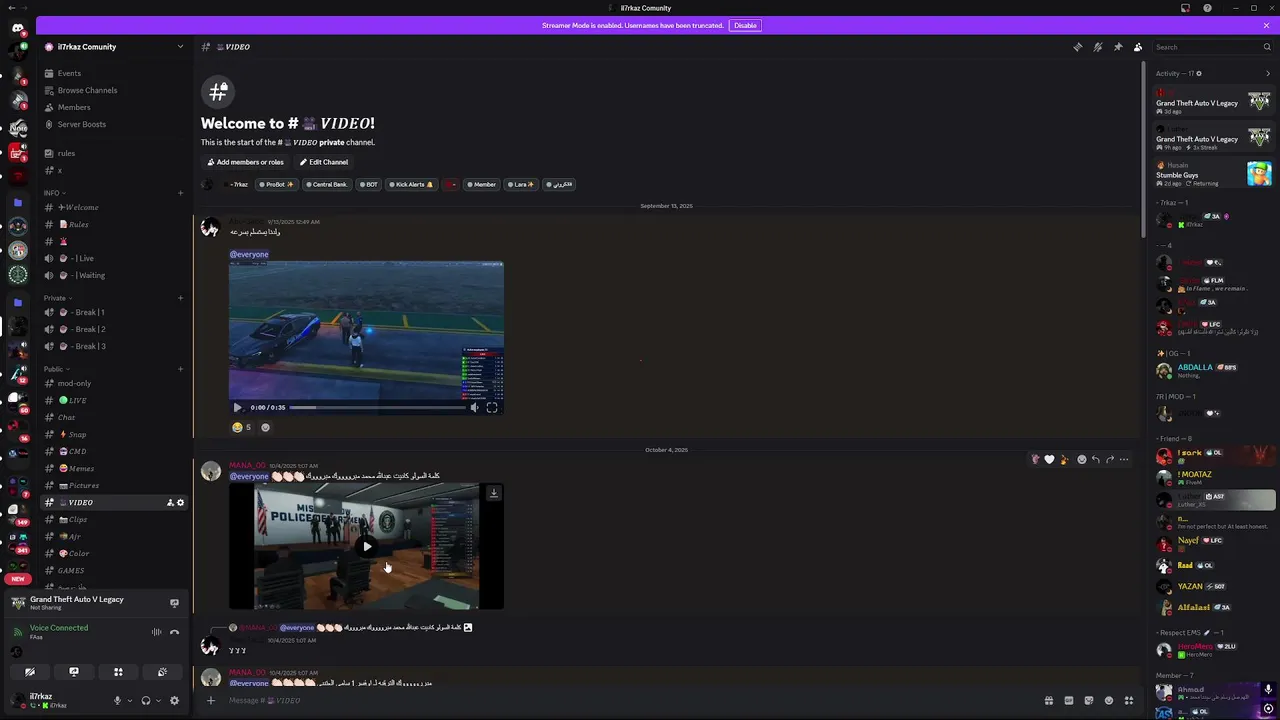Click message attachment plus button
Screen dimensions: 1280x720
[x=211, y=700]
